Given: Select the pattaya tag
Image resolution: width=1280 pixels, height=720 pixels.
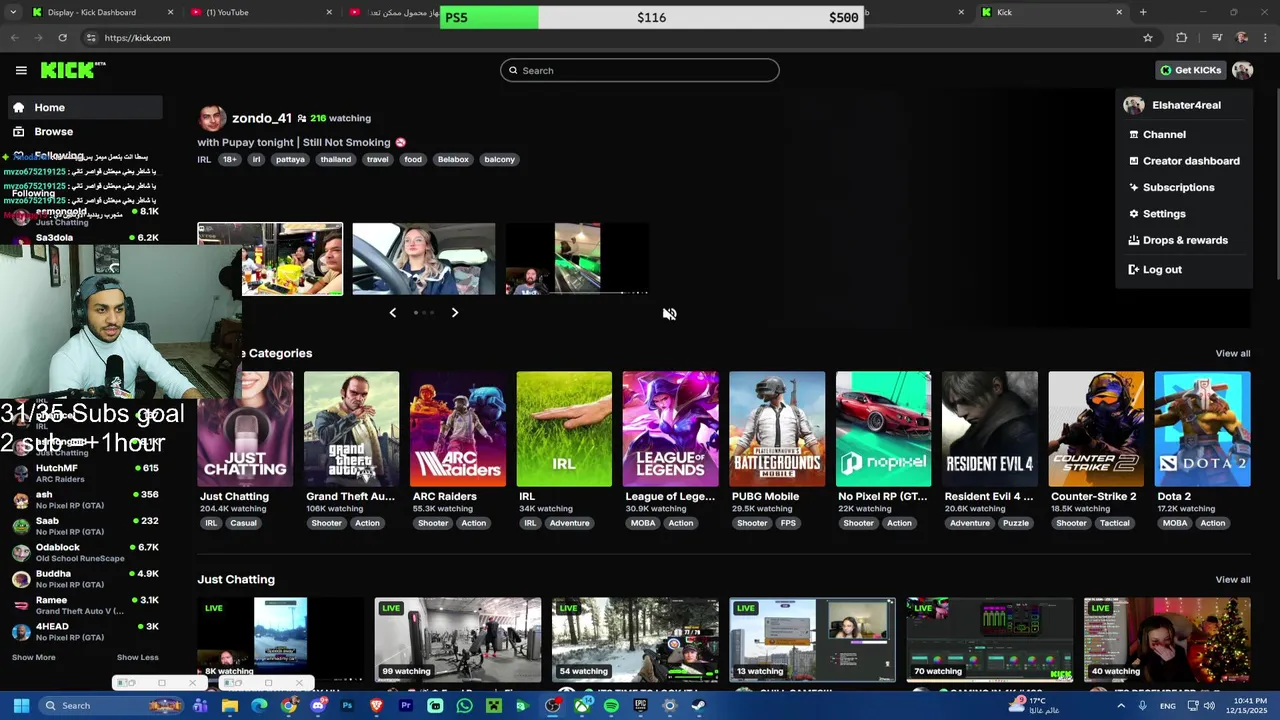Looking at the screenshot, I should pyautogui.click(x=290, y=159).
